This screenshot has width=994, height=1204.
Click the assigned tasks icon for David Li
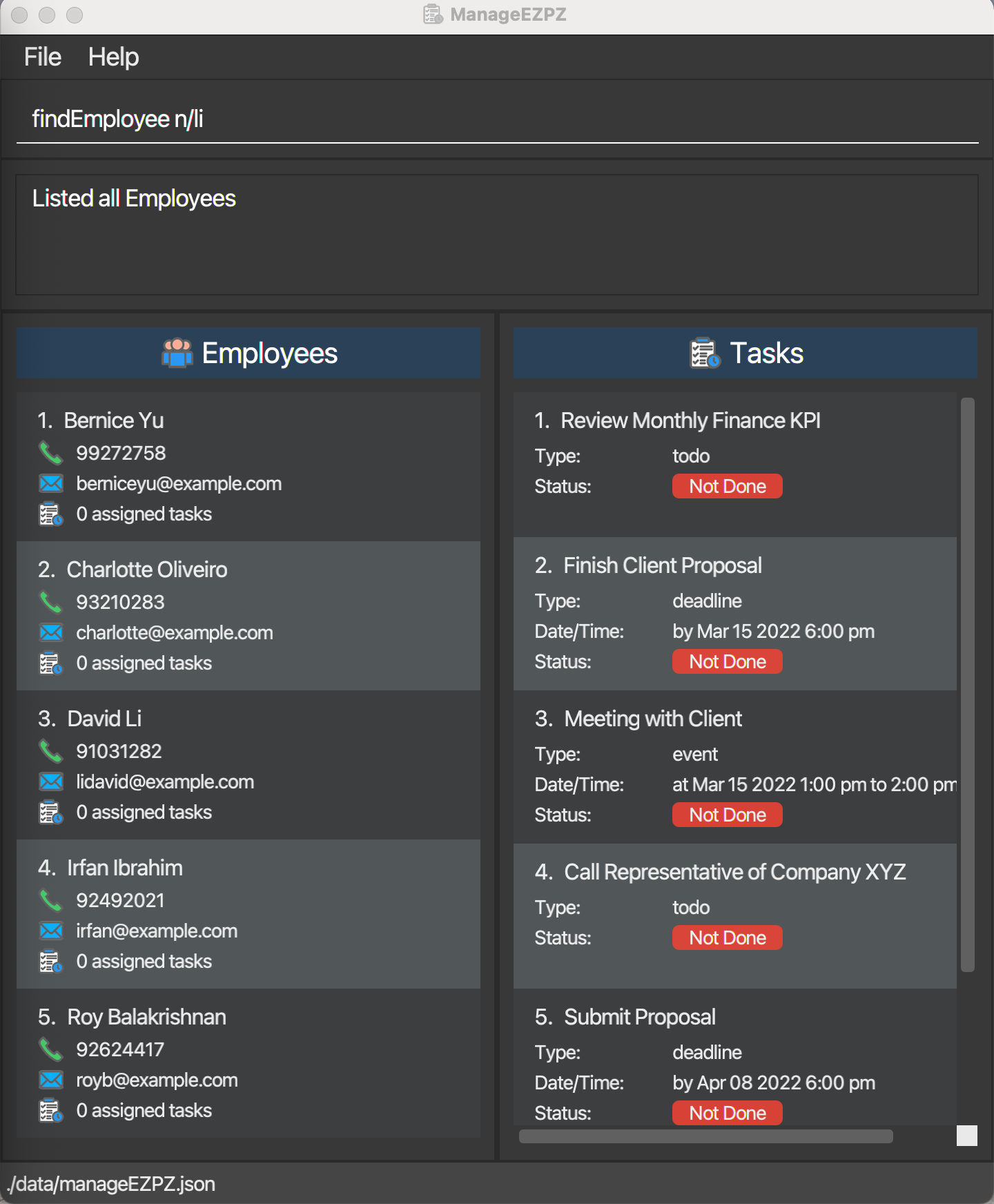coord(51,813)
